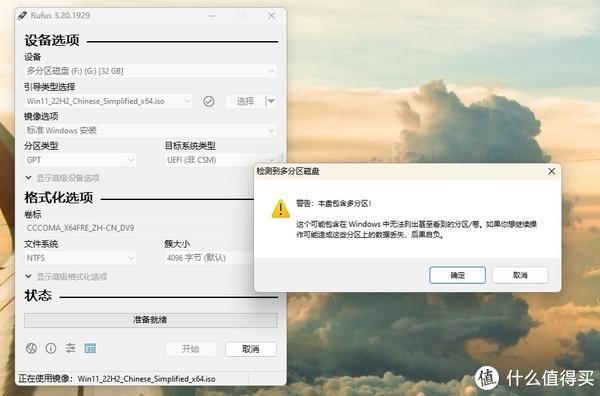Click the 开始 button in Rufus
Screen dimensions: 600x396
[x=191, y=349]
